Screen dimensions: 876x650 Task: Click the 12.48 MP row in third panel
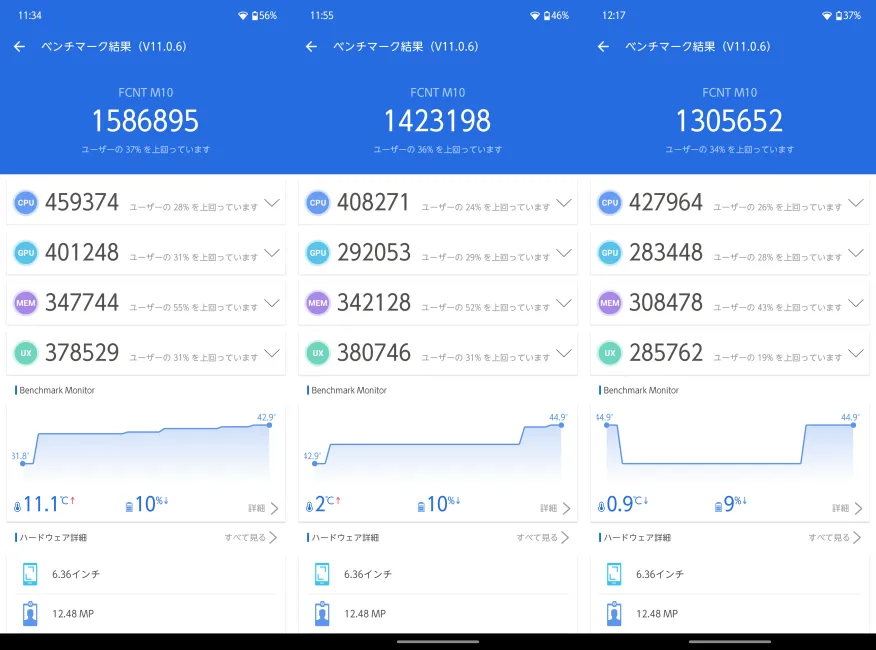(x=730, y=614)
